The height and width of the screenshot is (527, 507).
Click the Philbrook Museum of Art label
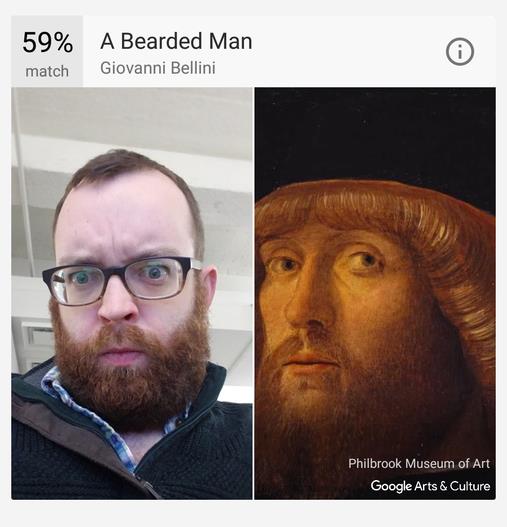click(419, 463)
